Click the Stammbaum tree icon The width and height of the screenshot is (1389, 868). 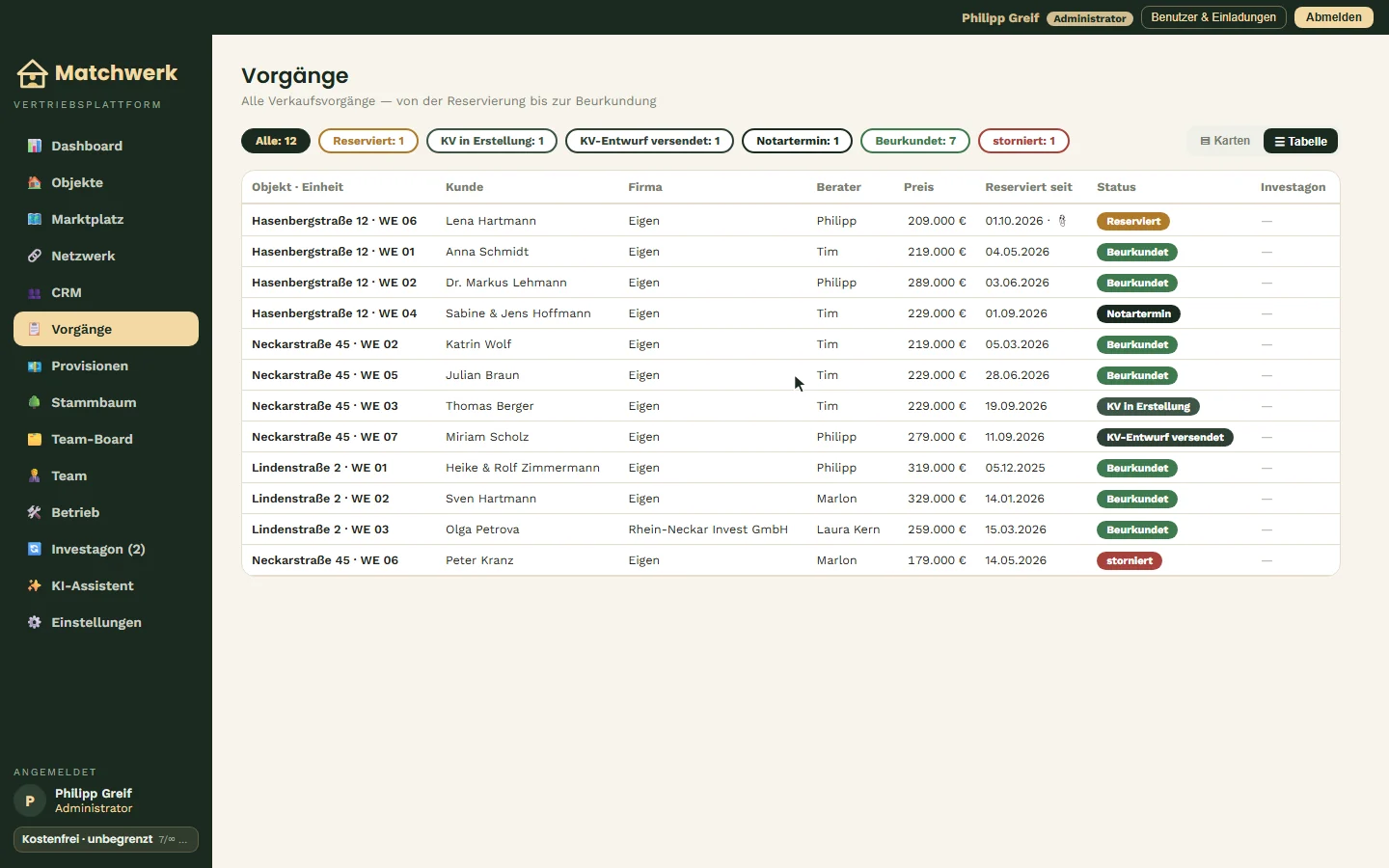pos(35,402)
